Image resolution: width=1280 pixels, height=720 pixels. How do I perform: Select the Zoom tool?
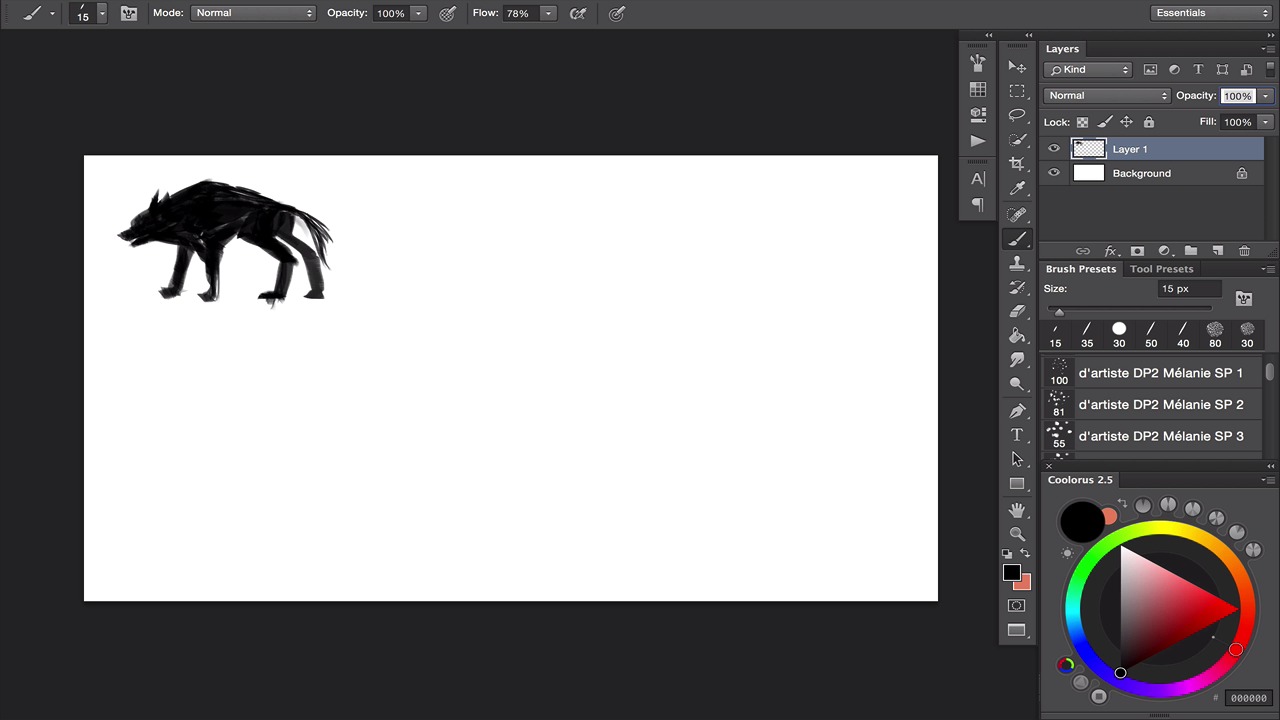click(1017, 534)
